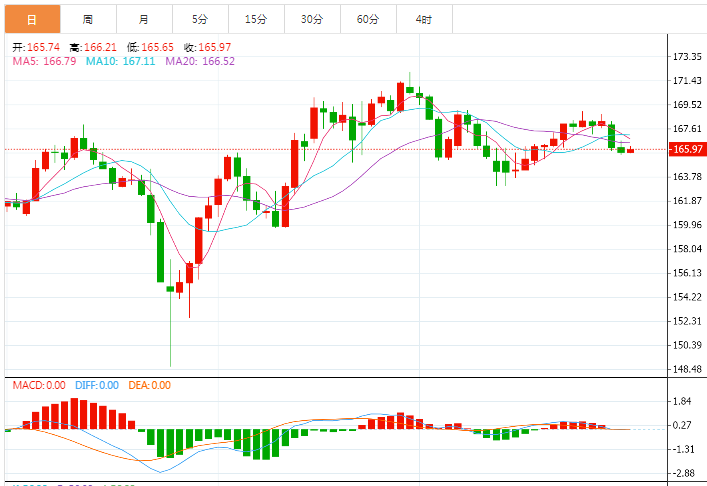Open the 15分 timeframe tab
The width and height of the screenshot is (707, 486).
256,19
